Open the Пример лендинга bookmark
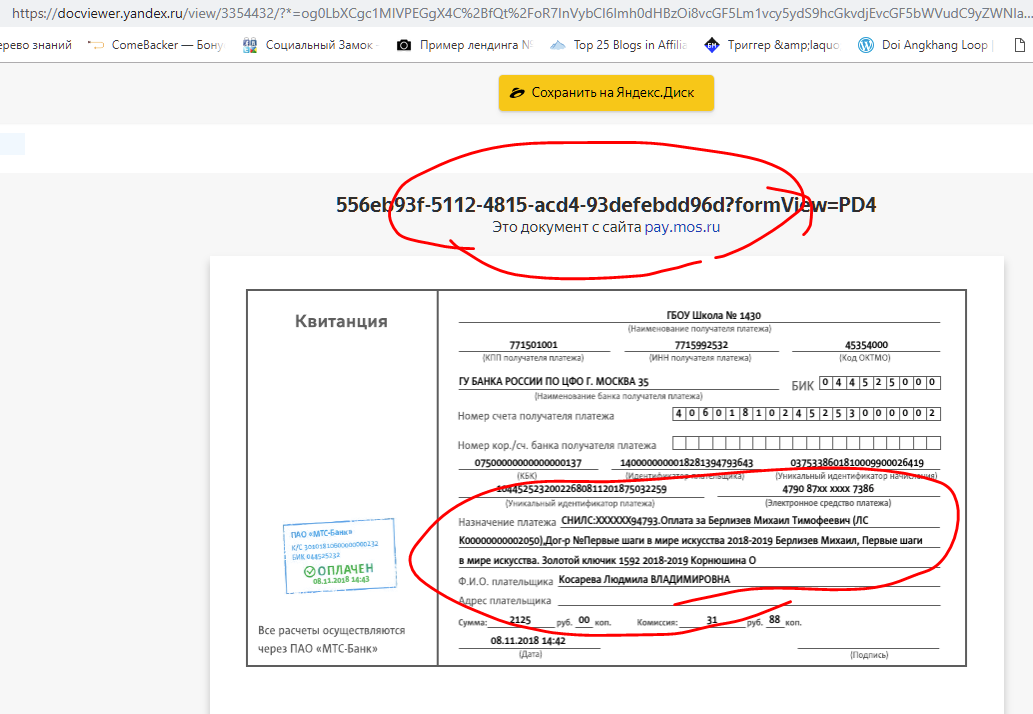The image size is (1033, 714). (464, 45)
